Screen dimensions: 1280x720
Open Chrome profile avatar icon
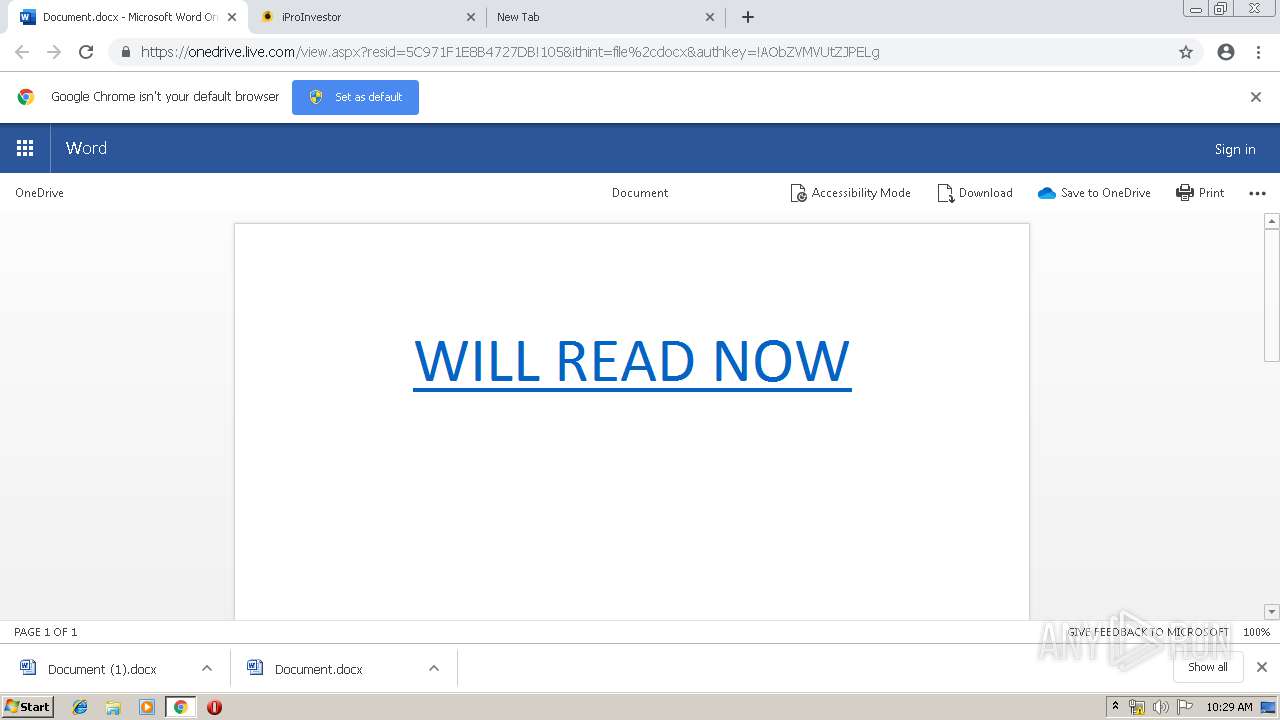click(1226, 52)
